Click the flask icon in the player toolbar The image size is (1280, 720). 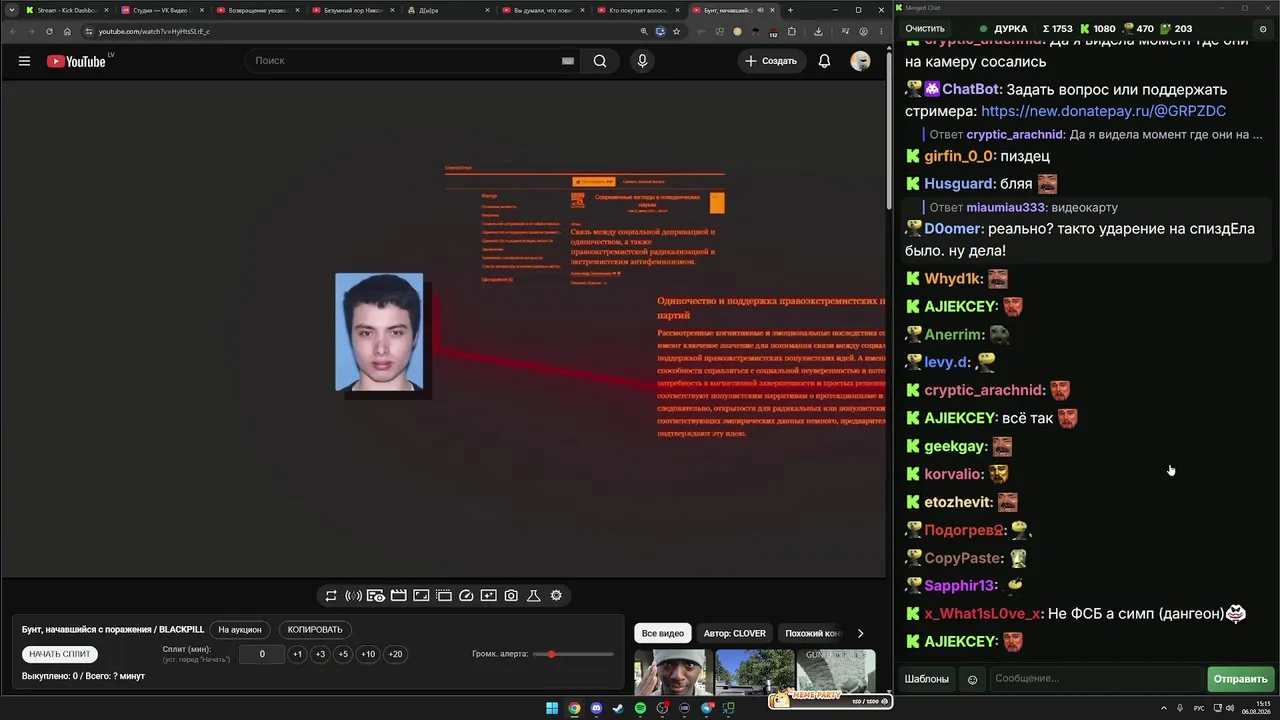point(533,596)
